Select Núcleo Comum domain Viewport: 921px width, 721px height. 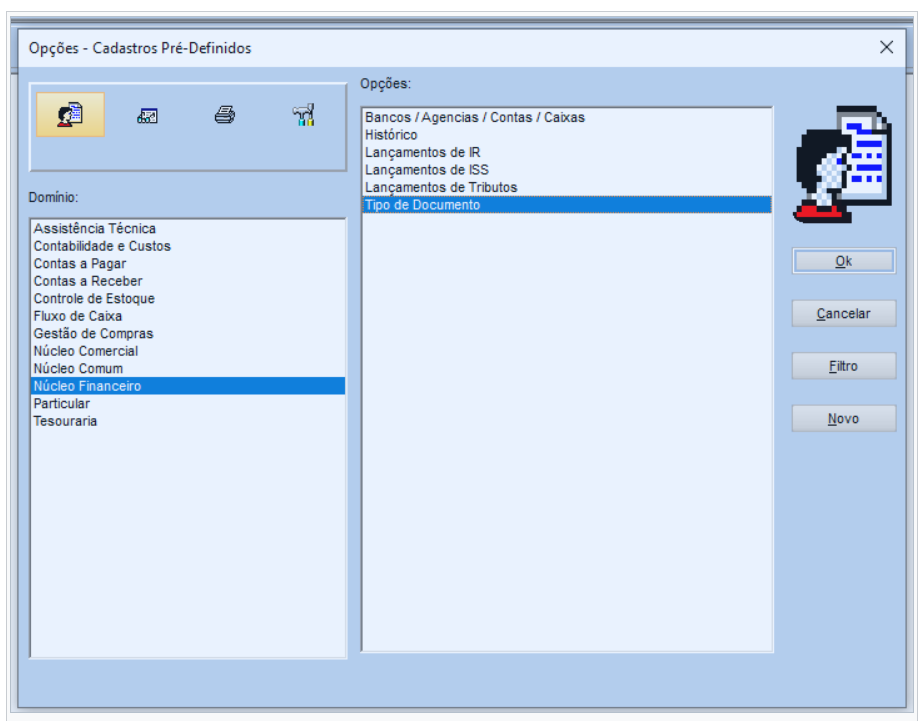pyautogui.click(x=187, y=369)
